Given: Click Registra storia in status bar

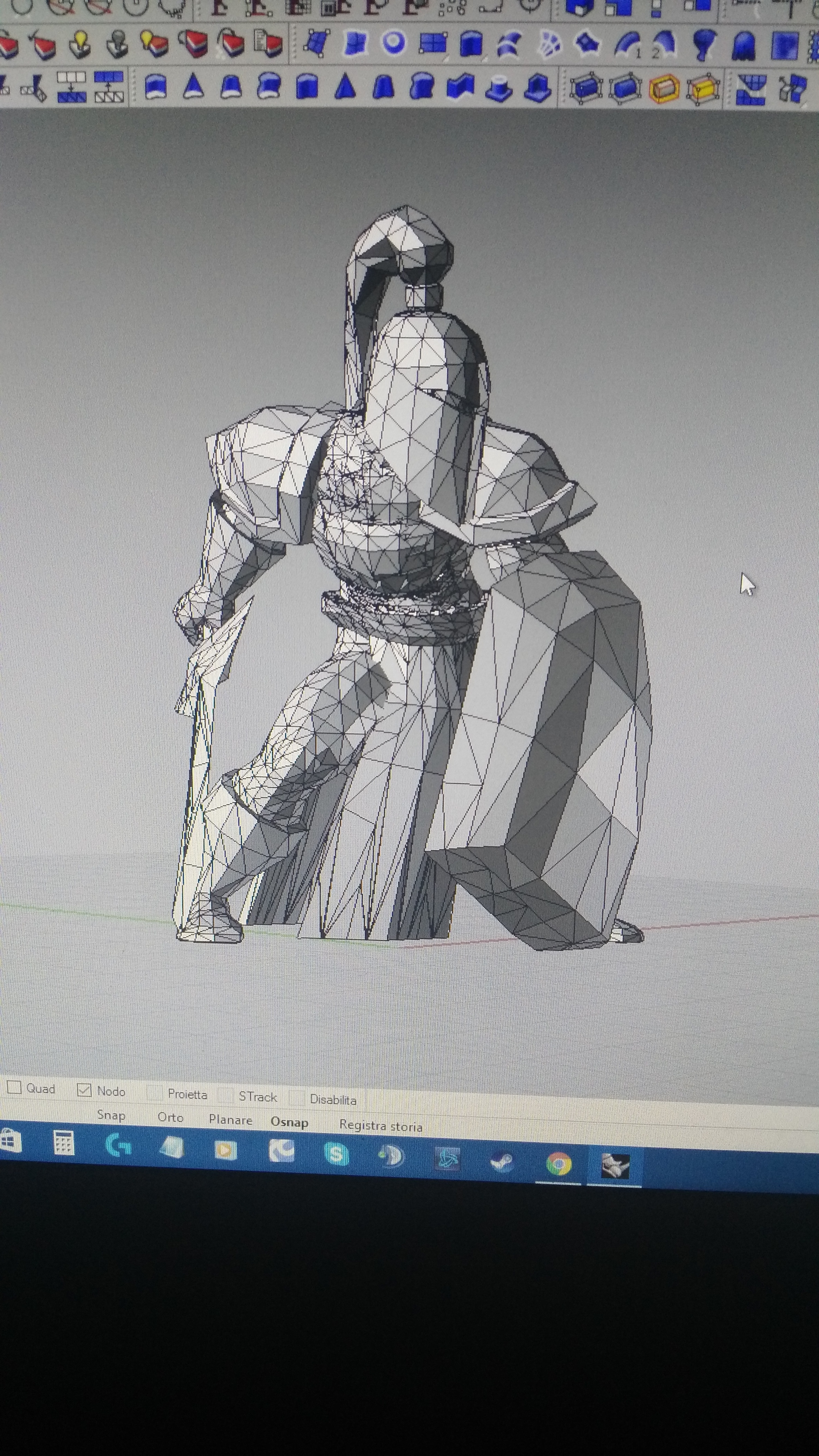Looking at the screenshot, I should point(380,1126).
